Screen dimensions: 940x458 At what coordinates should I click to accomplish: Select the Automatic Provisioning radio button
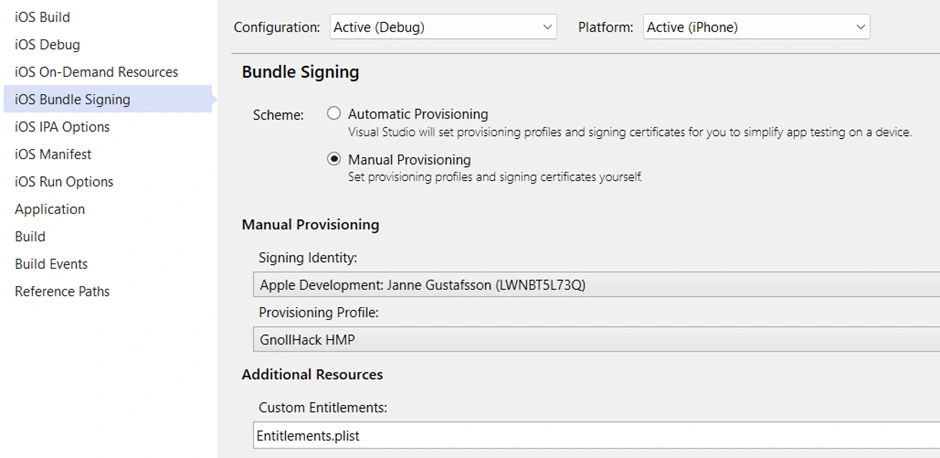tap(333, 113)
